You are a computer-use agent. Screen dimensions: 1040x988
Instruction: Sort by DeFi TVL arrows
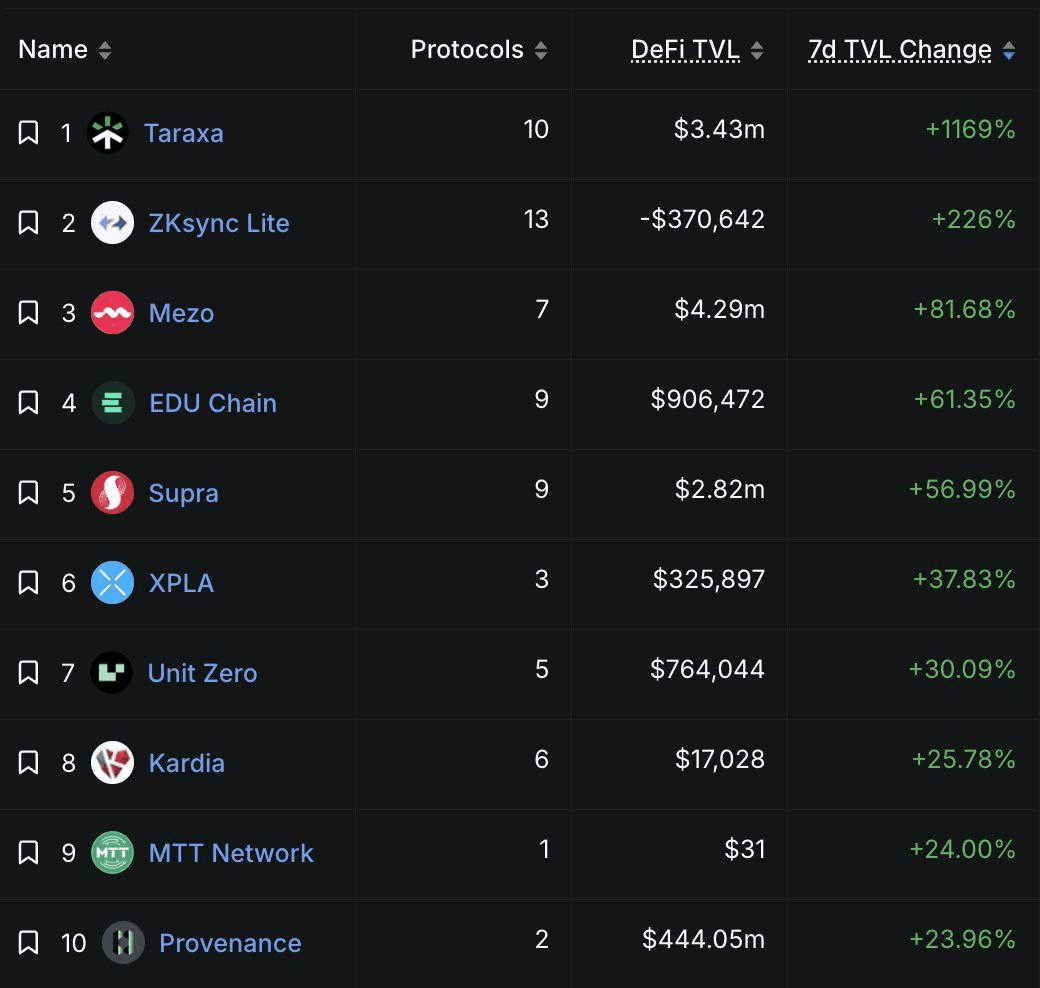click(757, 50)
